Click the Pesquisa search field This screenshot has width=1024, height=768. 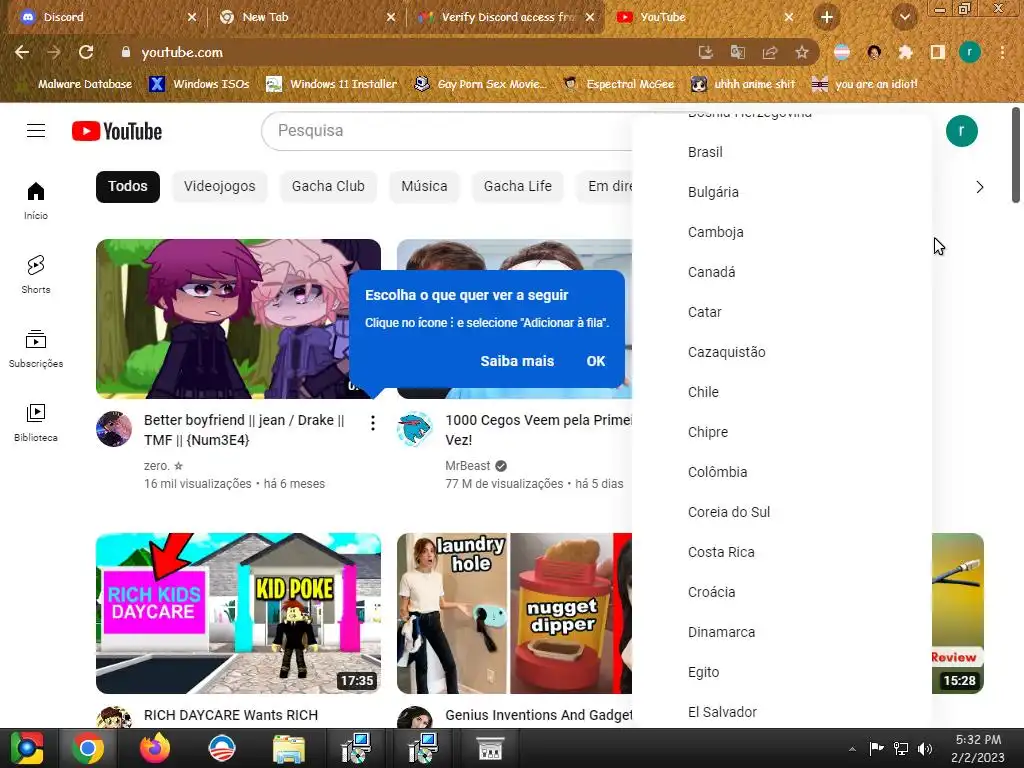[x=447, y=131]
